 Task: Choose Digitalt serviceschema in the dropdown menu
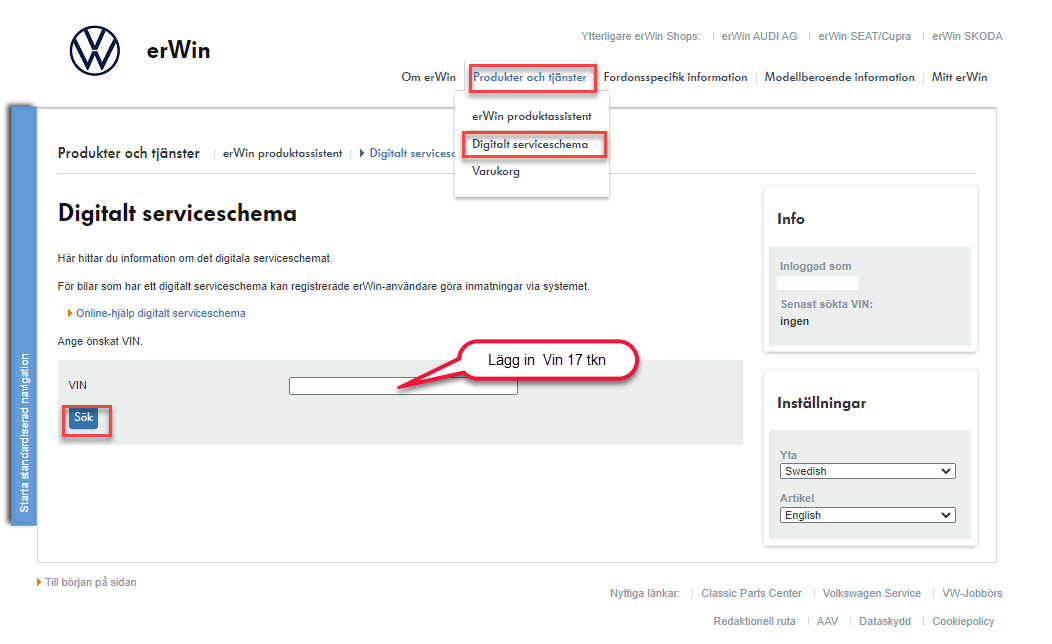click(x=530, y=144)
